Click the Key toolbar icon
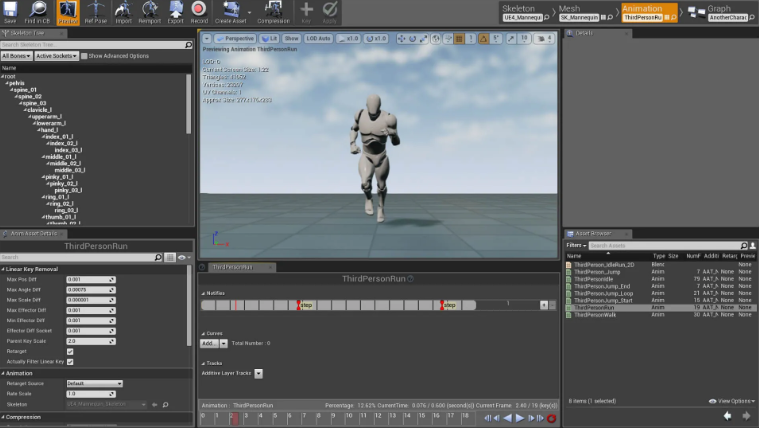 tap(306, 12)
